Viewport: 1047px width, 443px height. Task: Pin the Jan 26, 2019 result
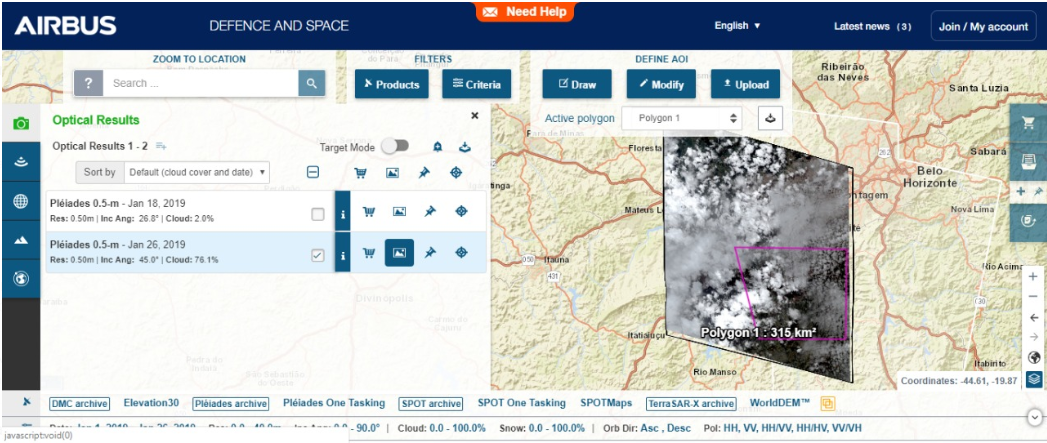point(430,253)
